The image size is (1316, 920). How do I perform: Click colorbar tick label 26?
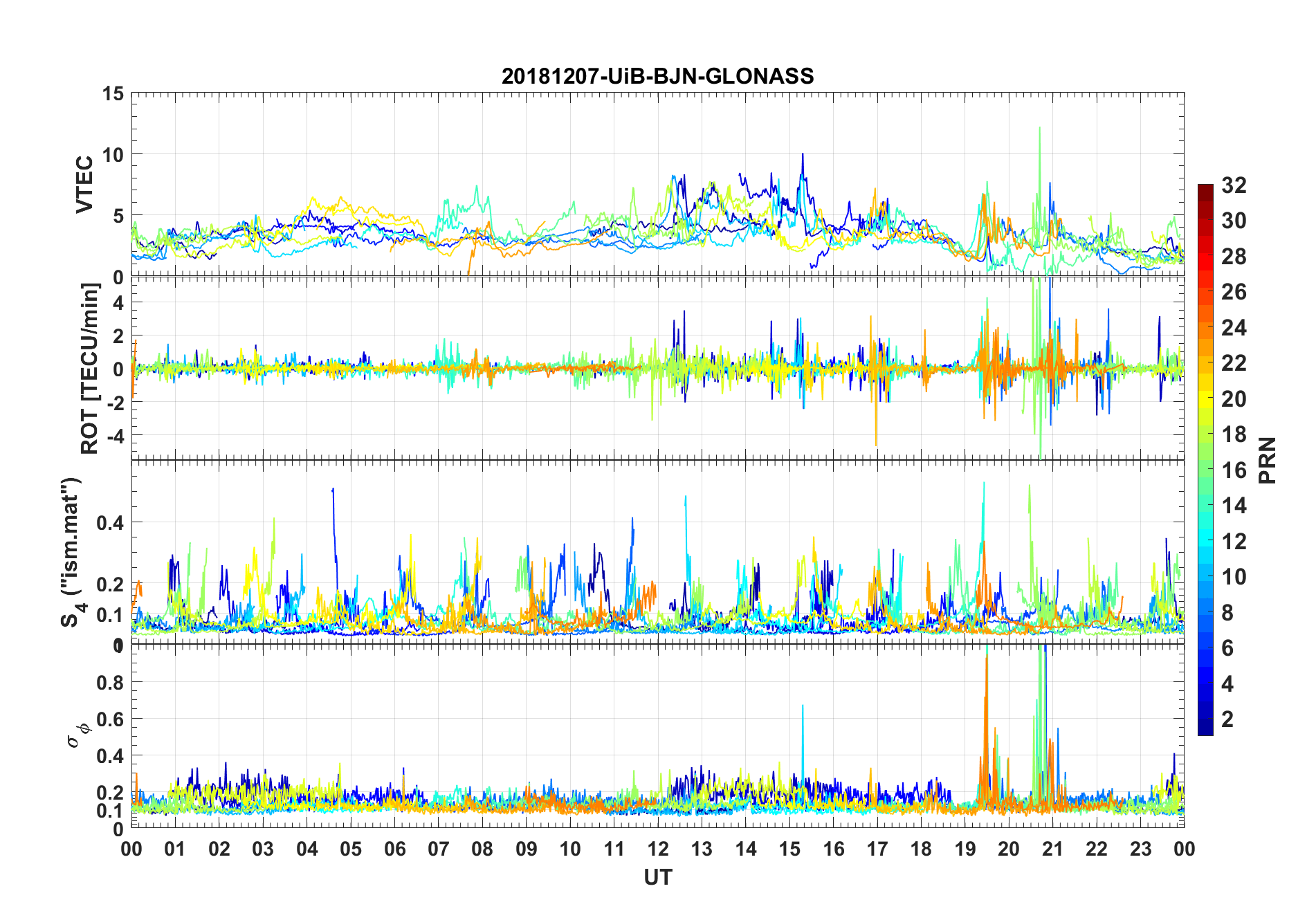tap(1234, 291)
